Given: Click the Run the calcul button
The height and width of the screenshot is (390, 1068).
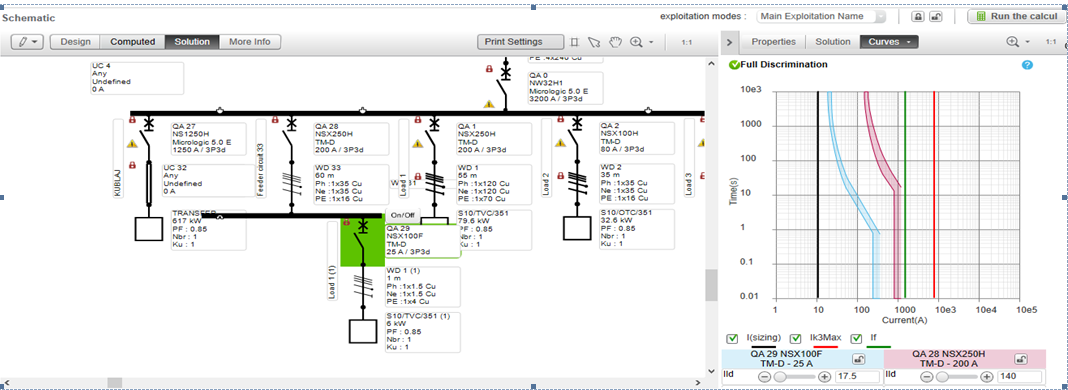Looking at the screenshot, I should click(x=1016, y=16).
